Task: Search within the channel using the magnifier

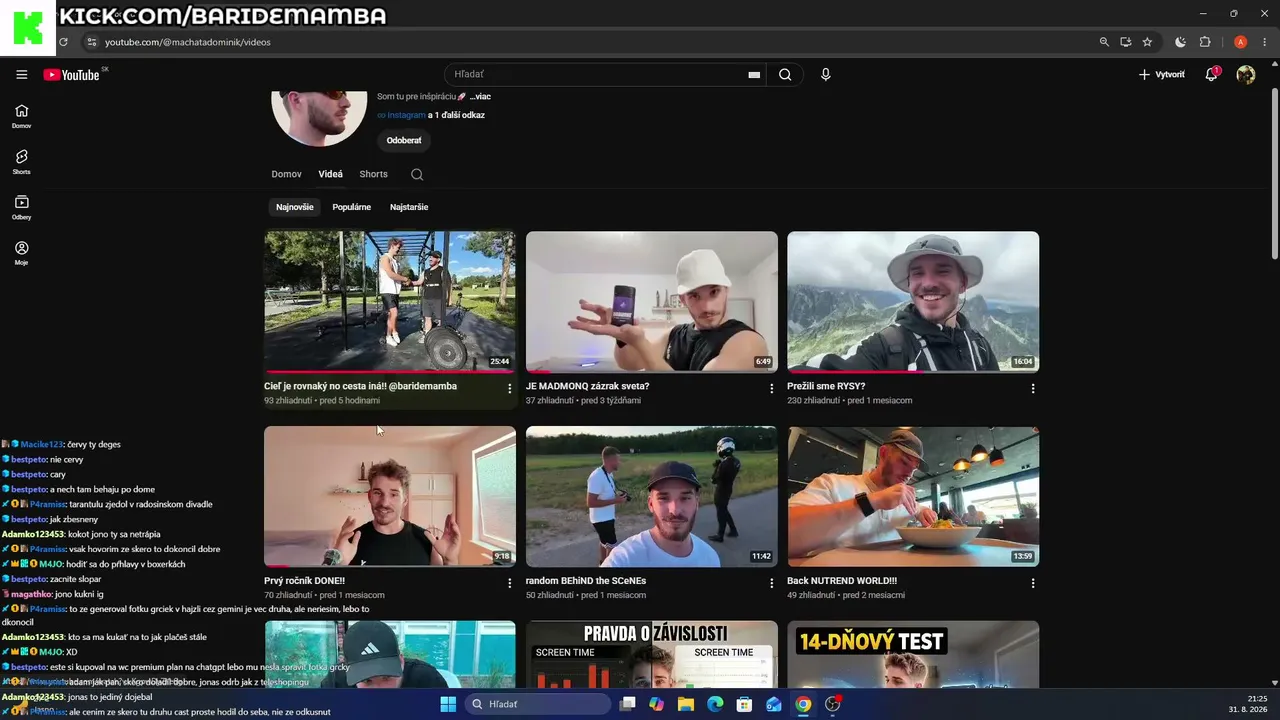Action: pos(417,174)
